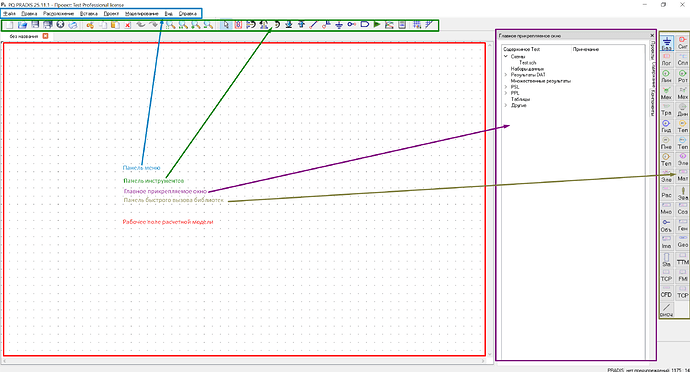Open the Гид hydraulics library
Screen dimensions: 690x372
[x=667, y=126]
